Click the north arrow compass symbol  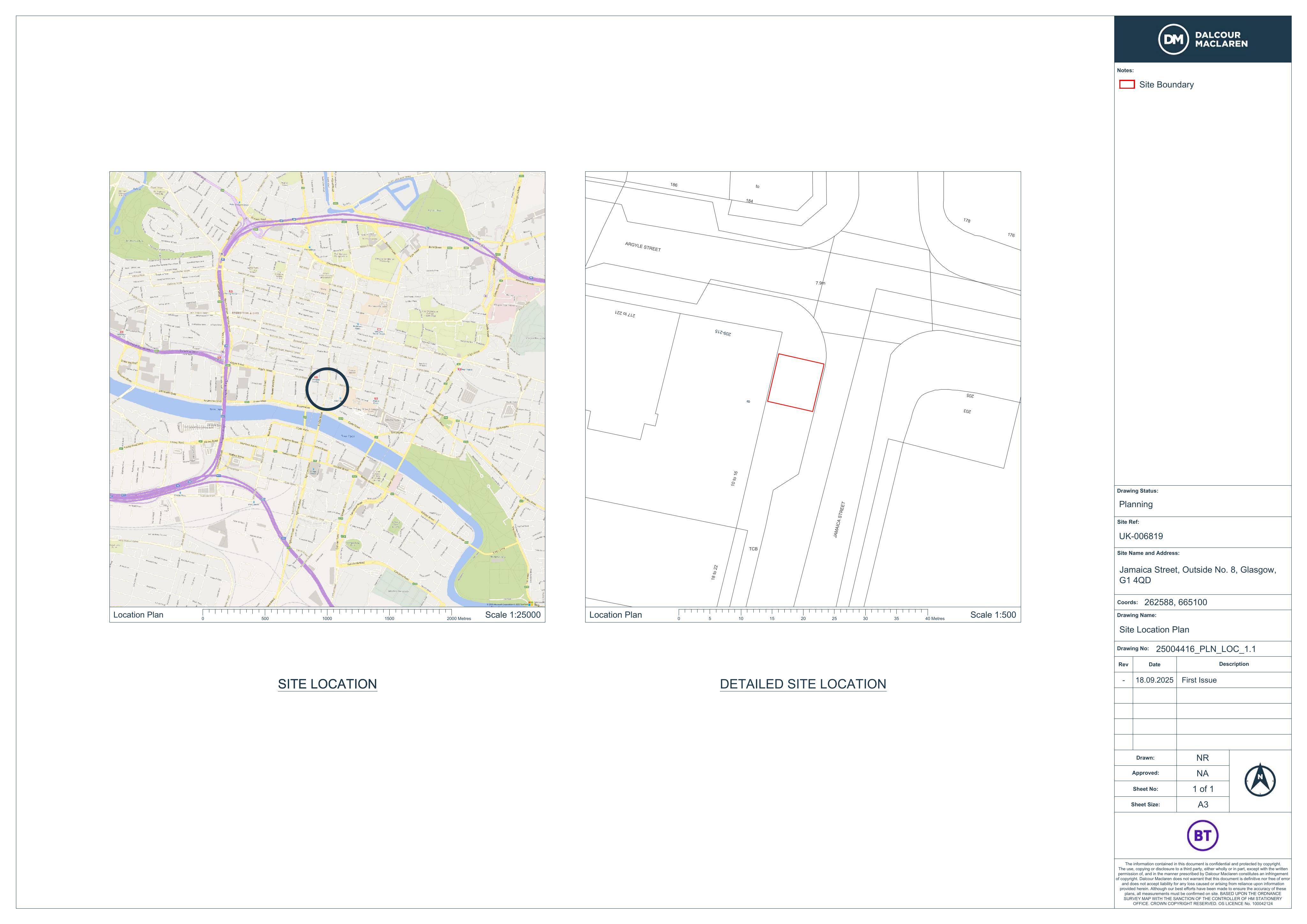click(1260, 780)
